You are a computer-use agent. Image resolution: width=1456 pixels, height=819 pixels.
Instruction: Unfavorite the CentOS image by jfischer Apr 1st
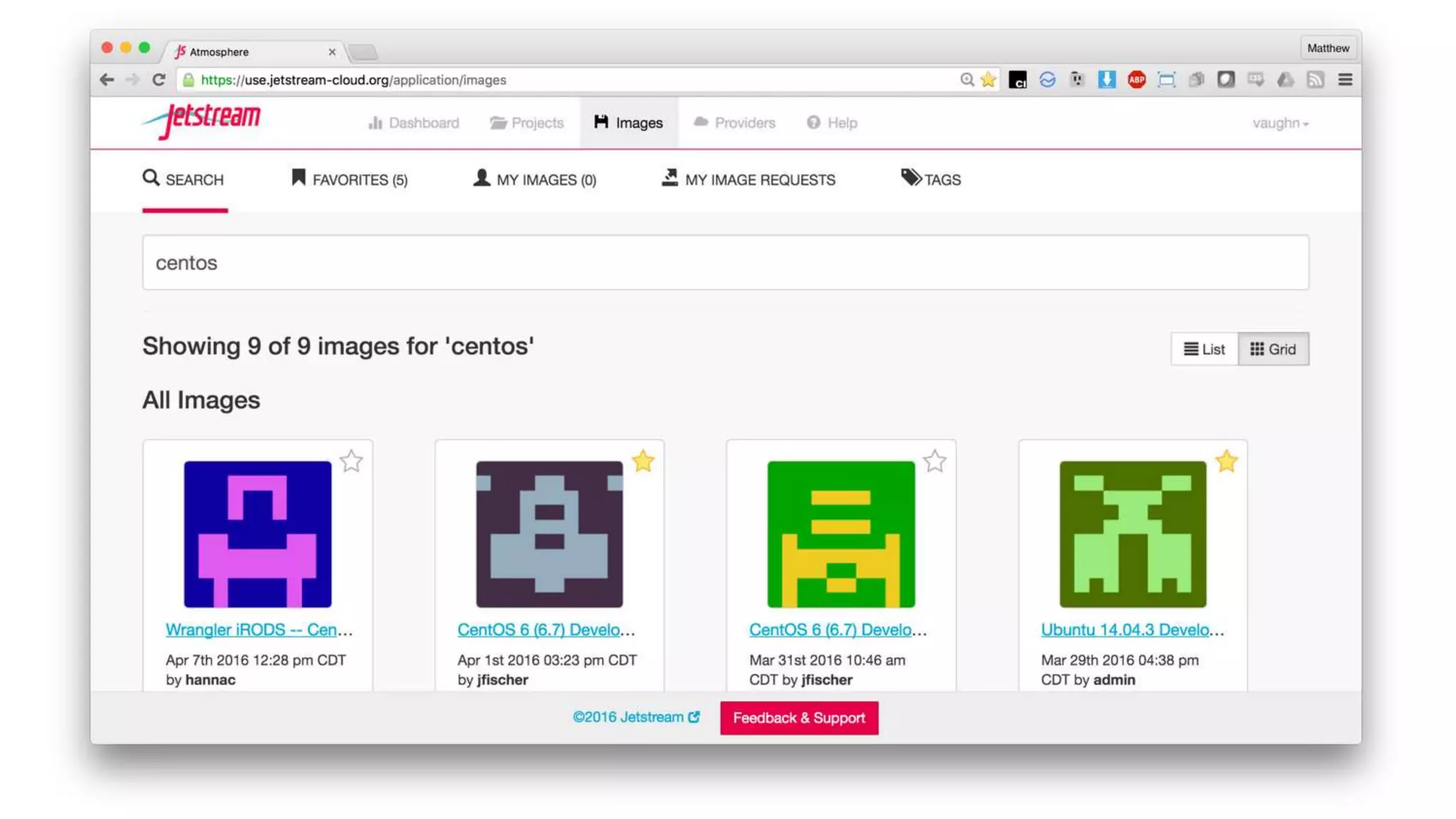643,461
